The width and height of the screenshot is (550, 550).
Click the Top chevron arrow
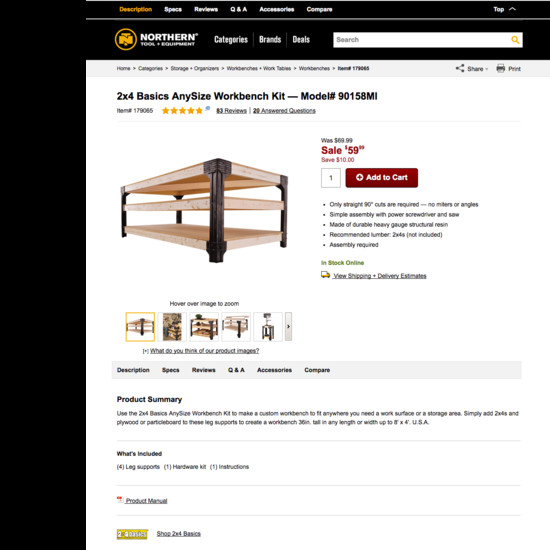coord(512,9)
